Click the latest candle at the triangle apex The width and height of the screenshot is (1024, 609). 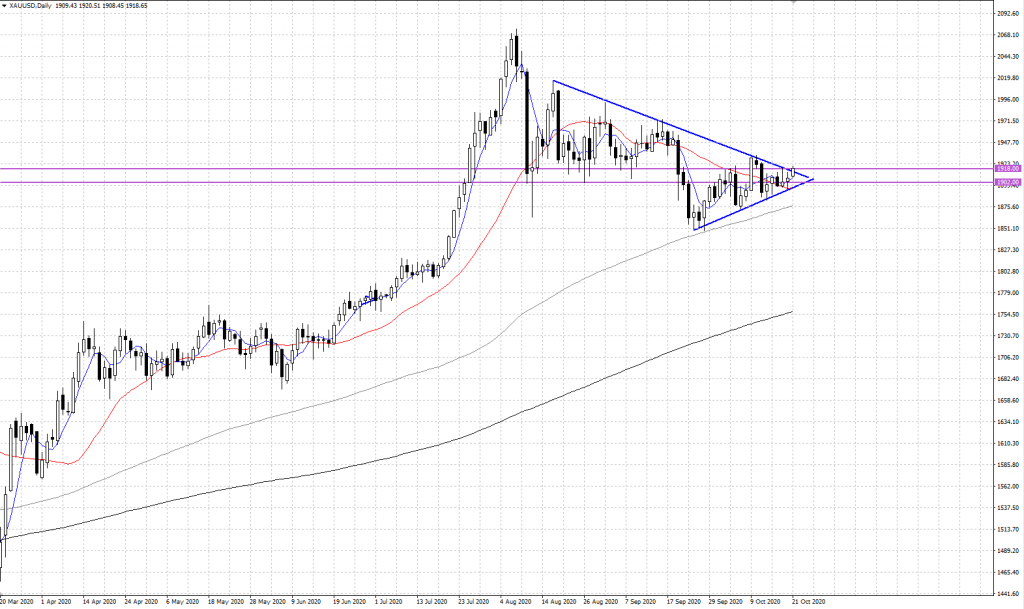point(793,173)
